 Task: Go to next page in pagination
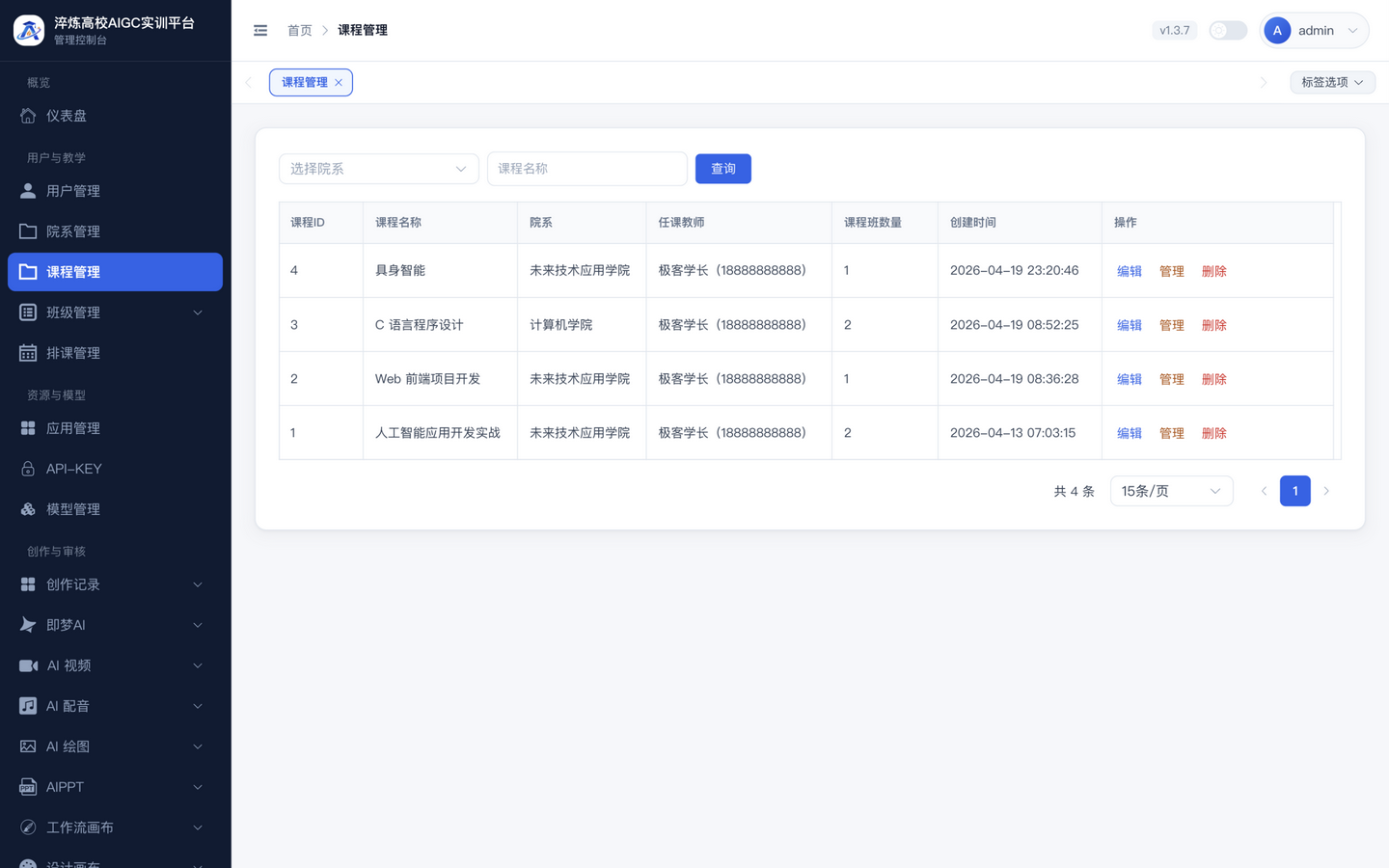pyautogui.click(x=1326, y=491)
